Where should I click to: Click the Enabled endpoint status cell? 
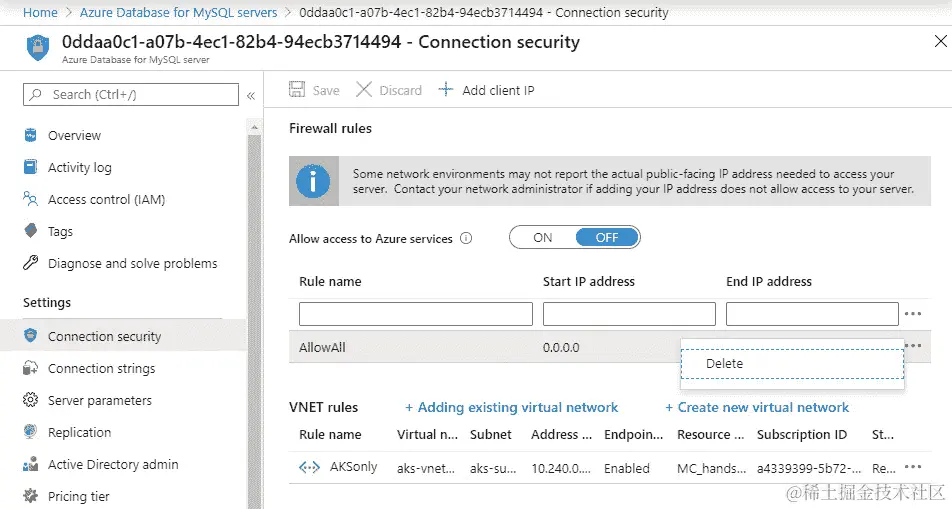click(x=627, y=468)
